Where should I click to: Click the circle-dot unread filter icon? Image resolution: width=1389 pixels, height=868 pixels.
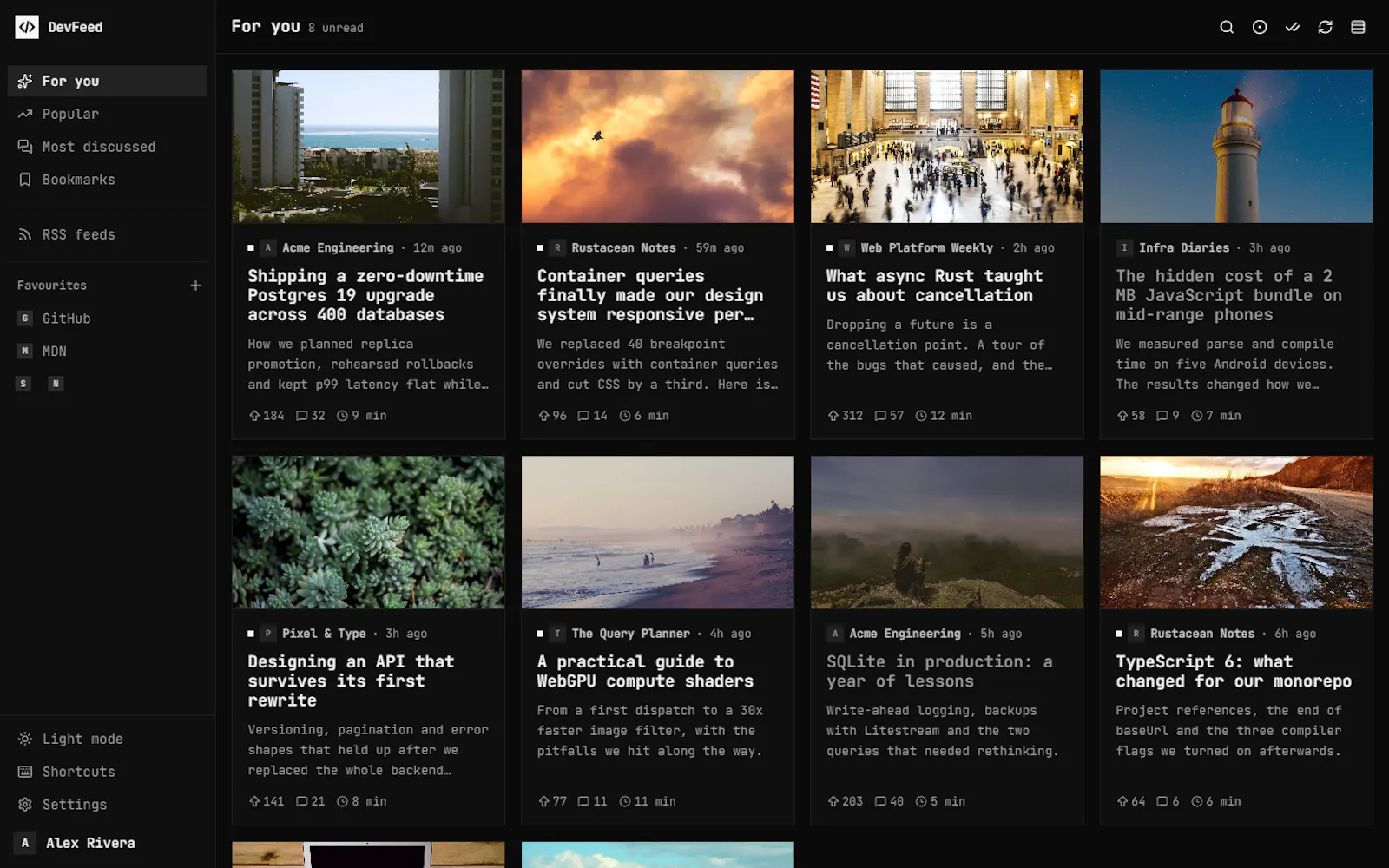point(1260,27)
